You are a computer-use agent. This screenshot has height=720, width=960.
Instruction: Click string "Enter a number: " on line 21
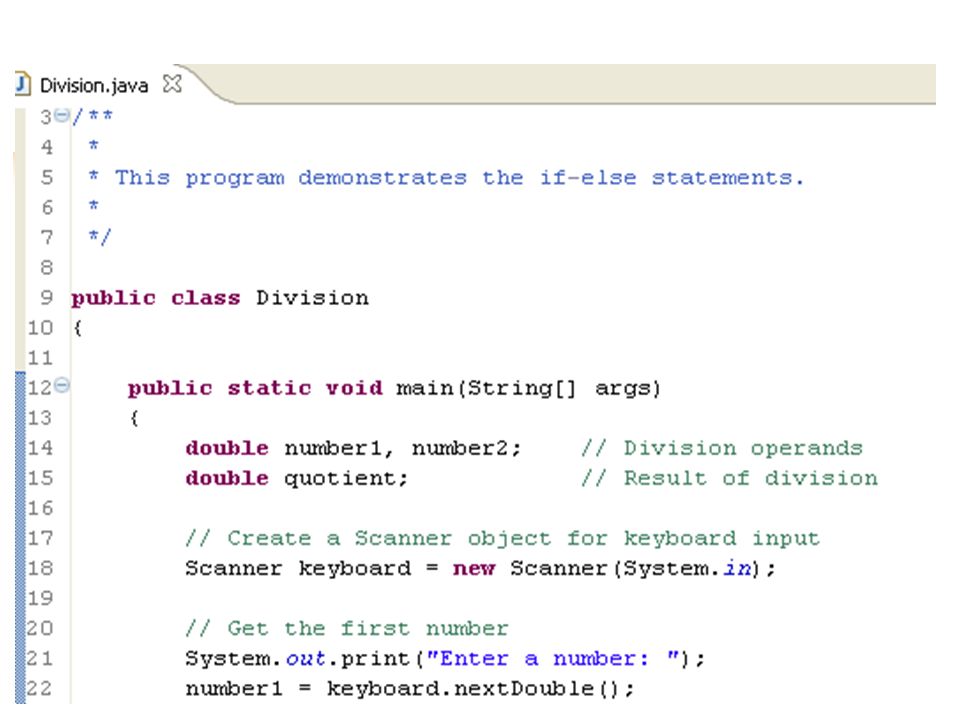(553, 659)
